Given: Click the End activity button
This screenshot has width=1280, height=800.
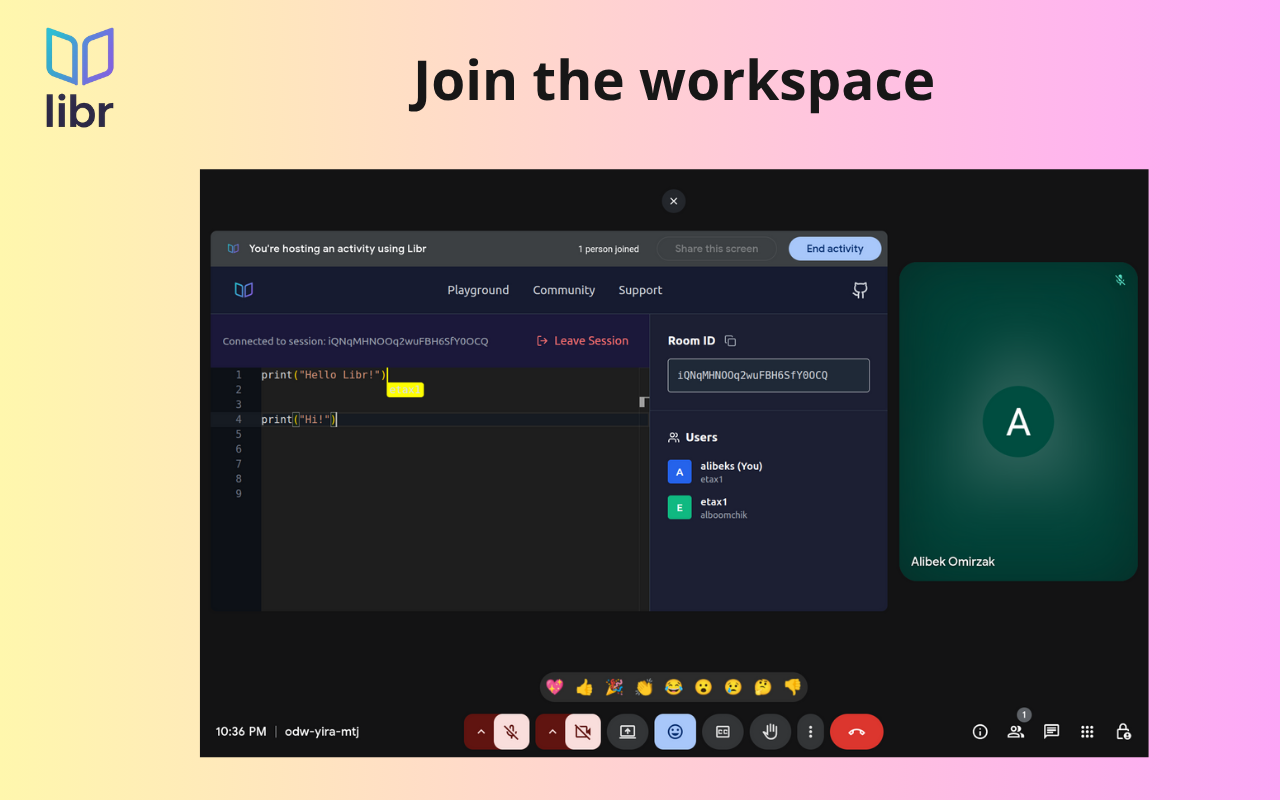Looking at the screenshot, I should [x=835, y=249].
